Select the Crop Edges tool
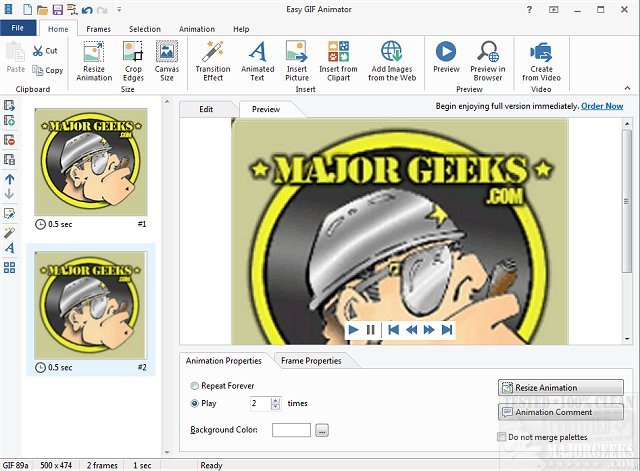640x471 pixels. [x=133, y=61]
